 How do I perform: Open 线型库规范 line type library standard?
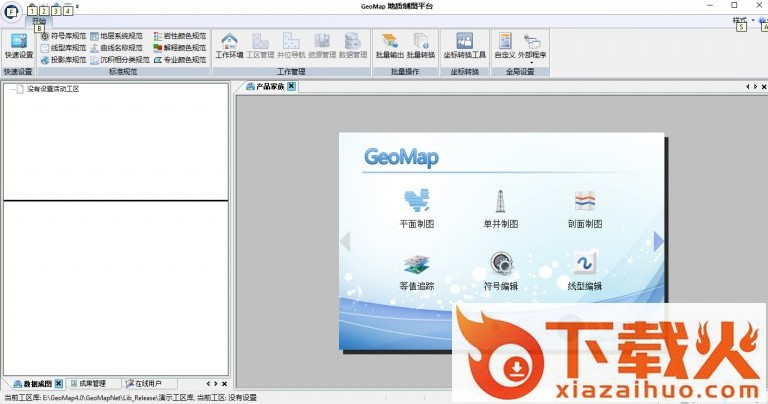point(63,48)
